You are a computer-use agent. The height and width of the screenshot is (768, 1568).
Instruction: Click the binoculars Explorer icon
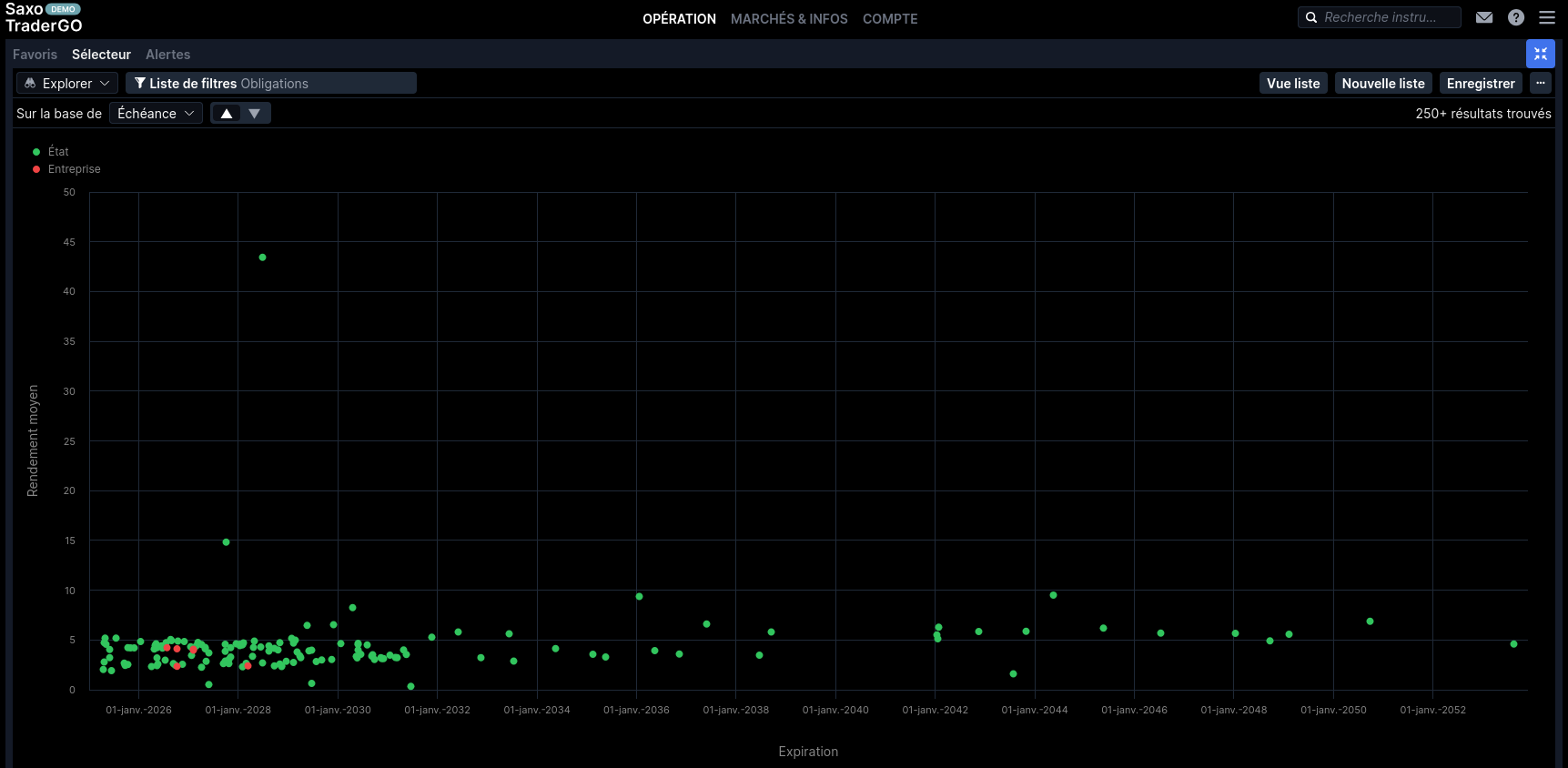(30, 84)
